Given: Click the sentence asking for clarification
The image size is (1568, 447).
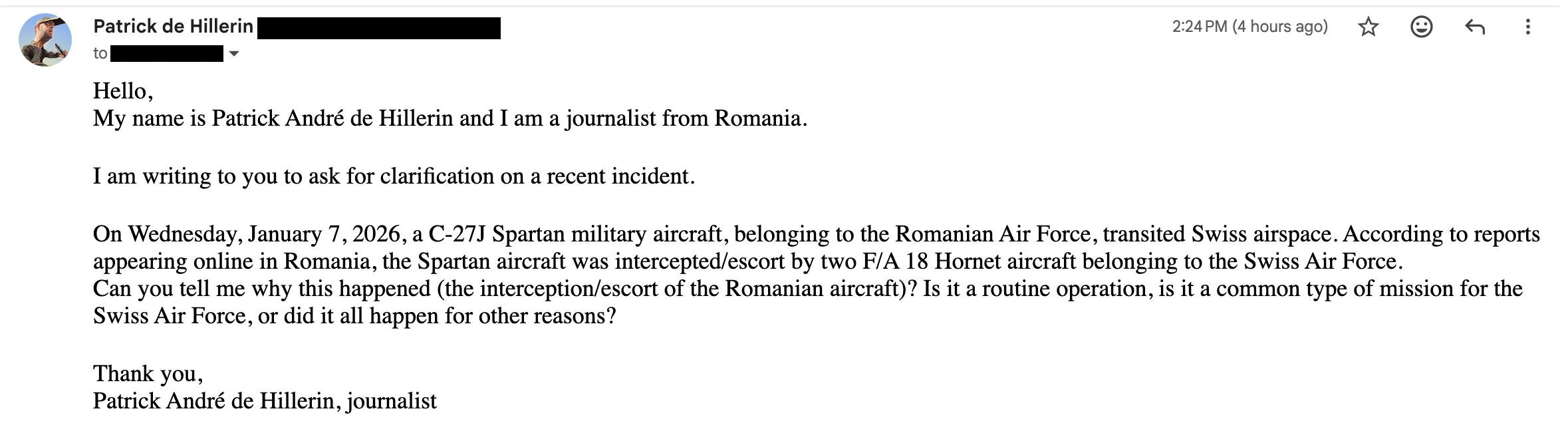Looking at the screenshot, I should tap(394, 176).
